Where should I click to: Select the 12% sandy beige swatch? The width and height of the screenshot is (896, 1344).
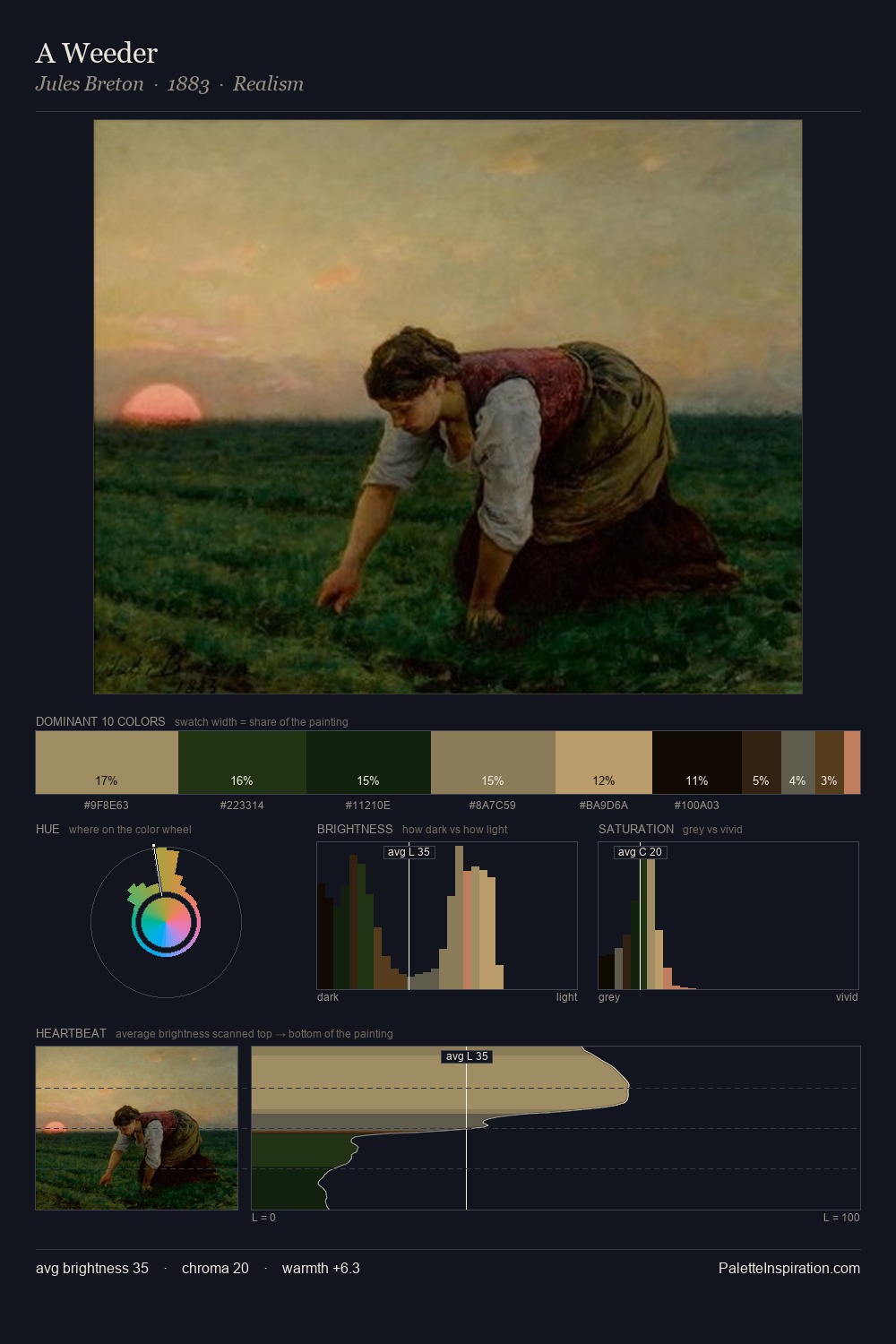(x=604, y=762)
